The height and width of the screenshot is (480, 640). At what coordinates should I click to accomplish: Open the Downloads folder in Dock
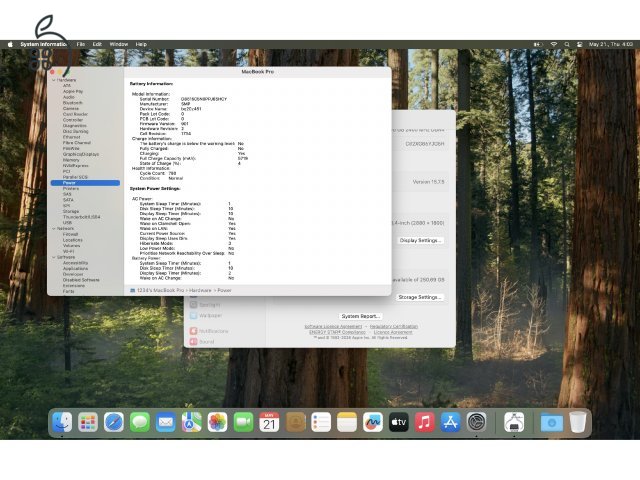click(x=552, y=422)
